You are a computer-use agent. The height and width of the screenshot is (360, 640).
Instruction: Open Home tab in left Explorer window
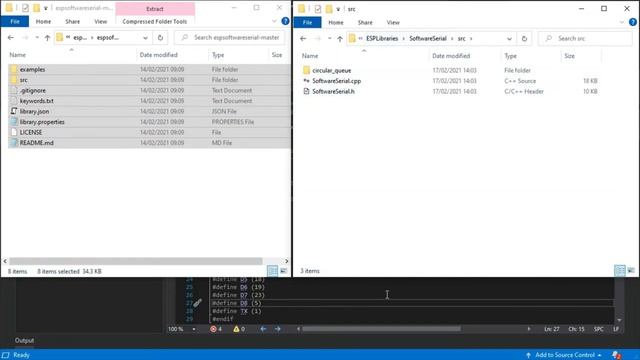coord(43,22)
